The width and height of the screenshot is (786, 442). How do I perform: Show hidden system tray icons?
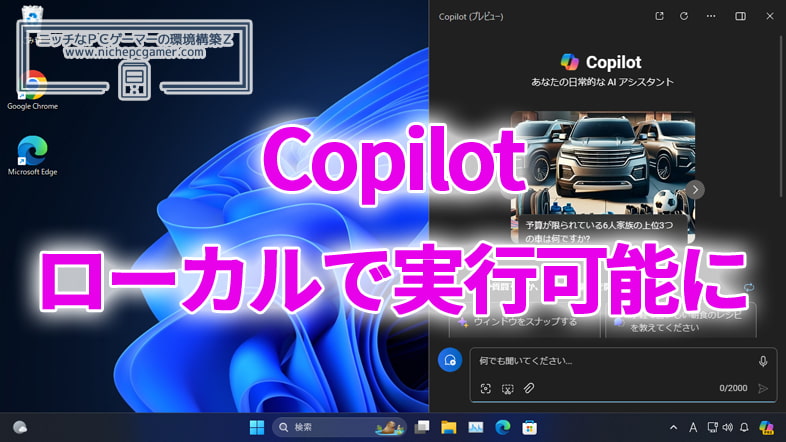pyautogui.click(x=673, y=427)
